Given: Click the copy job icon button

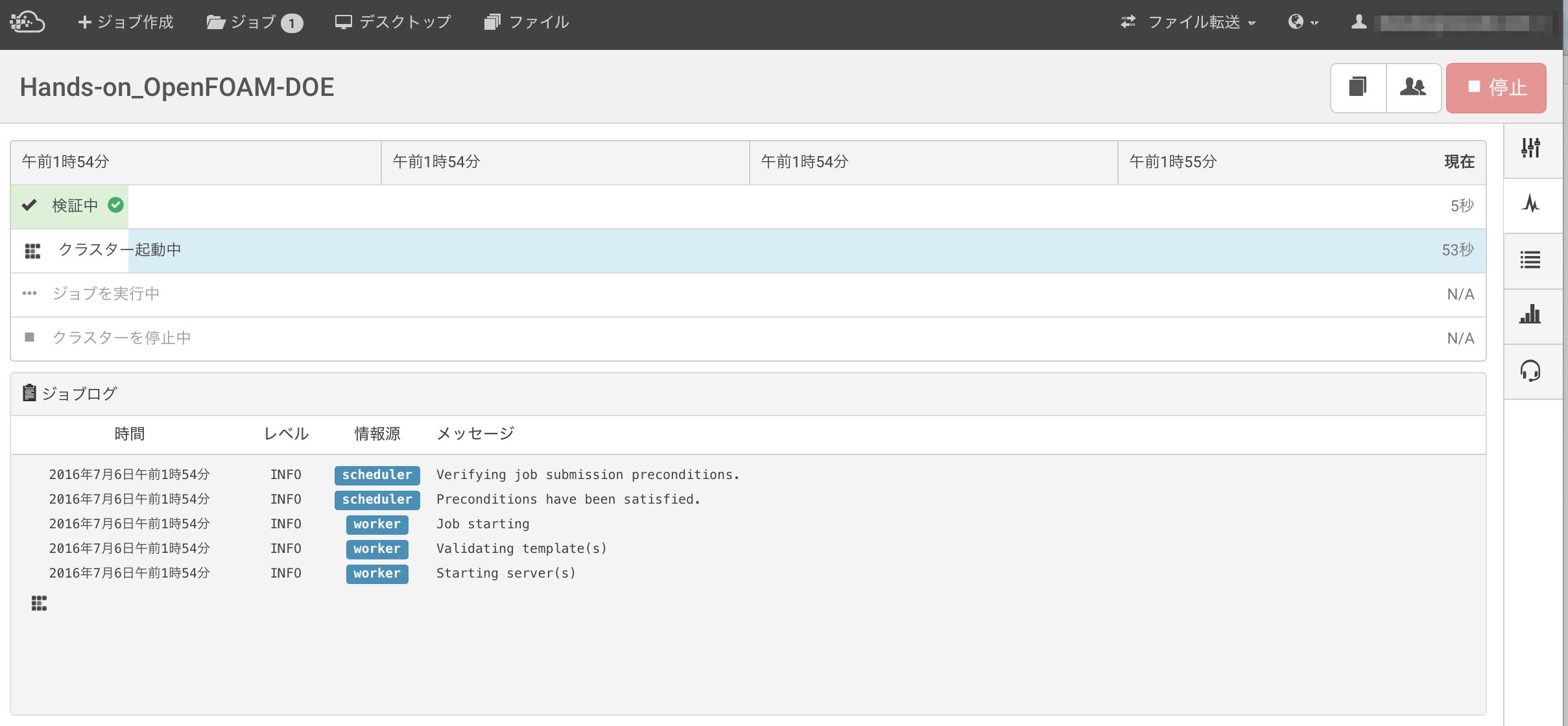Looking at the screenshot, I should (1359, 88).
